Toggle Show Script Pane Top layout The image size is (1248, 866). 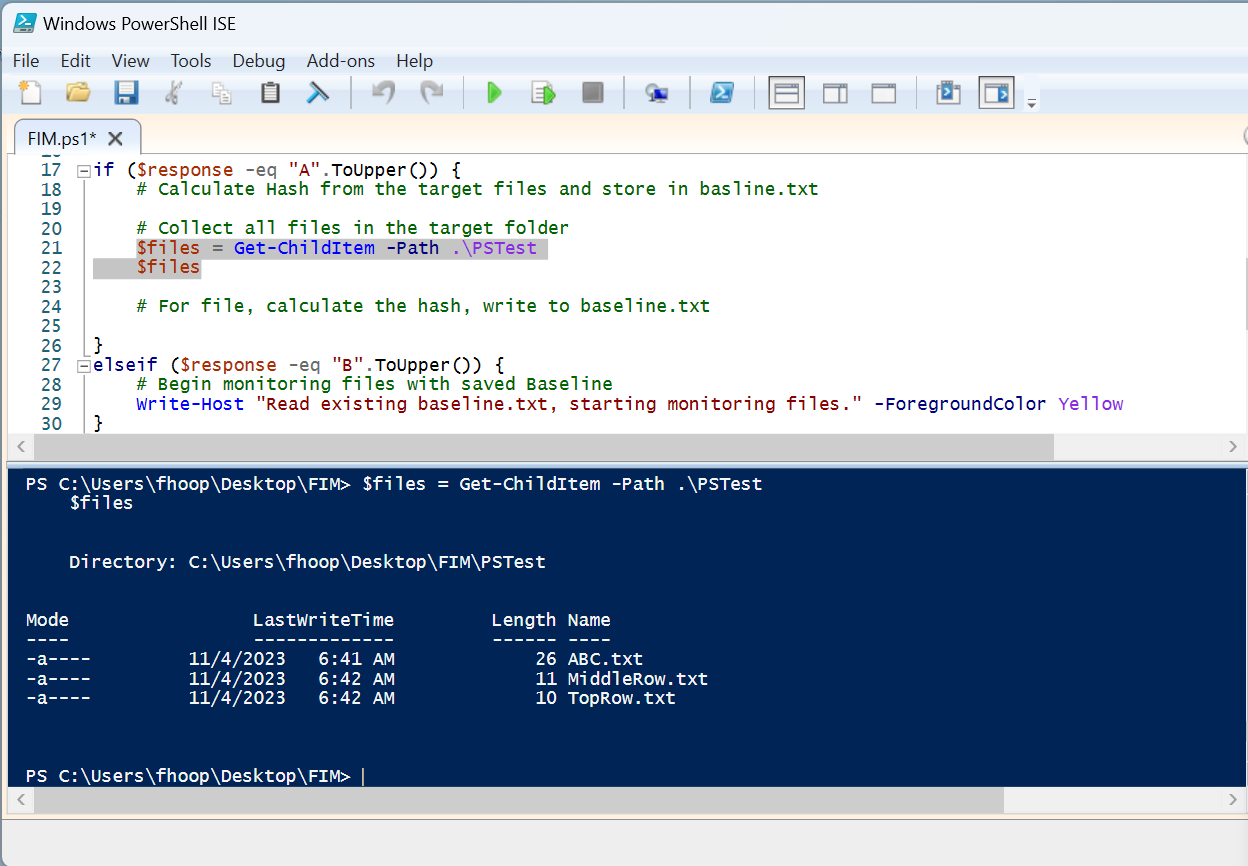click(x=786, y=92)
